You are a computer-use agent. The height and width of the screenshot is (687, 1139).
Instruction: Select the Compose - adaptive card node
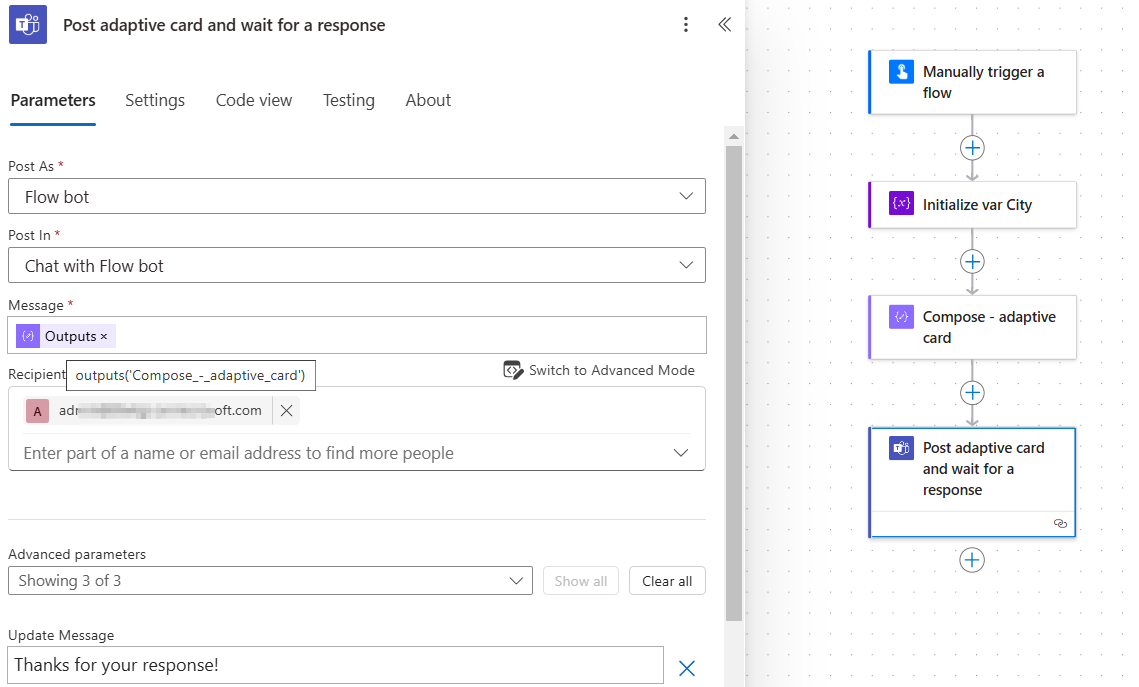(972, 327)
